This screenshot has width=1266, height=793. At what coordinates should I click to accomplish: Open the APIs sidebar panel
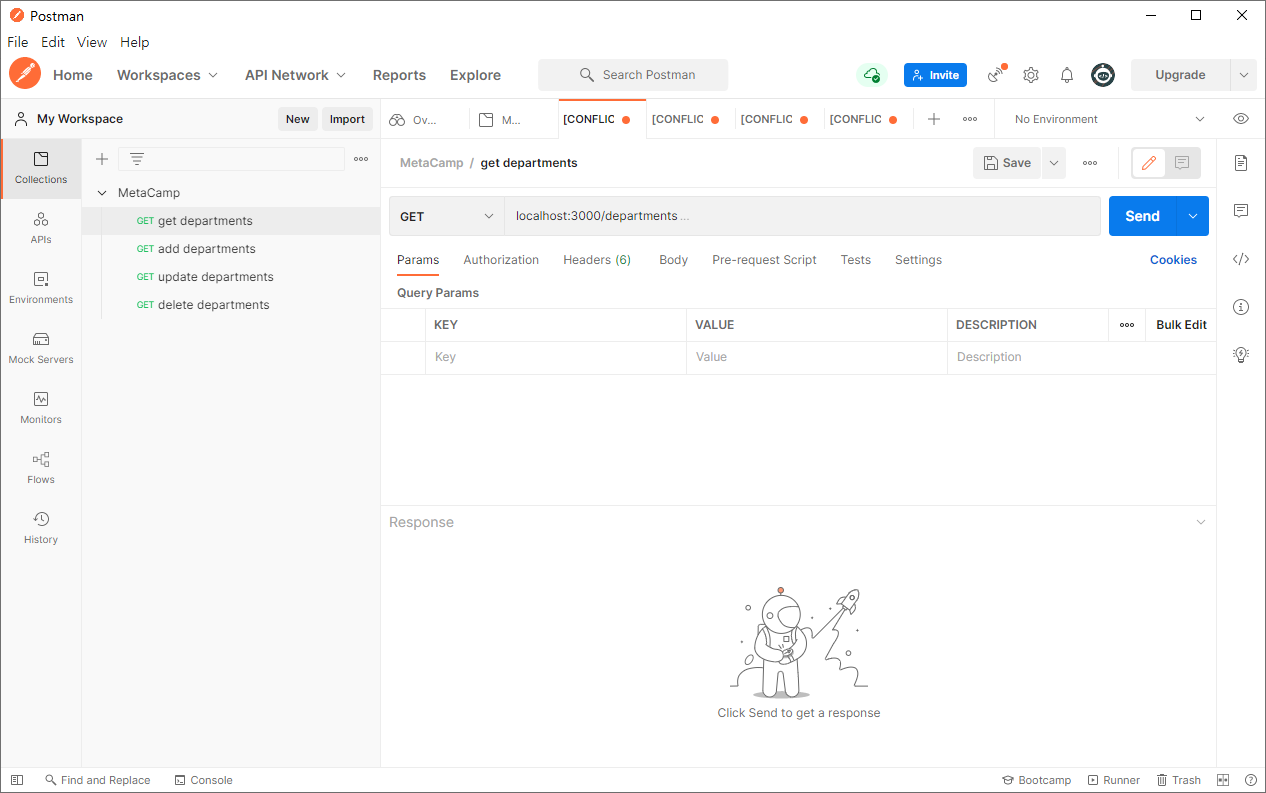coord(41,228)
